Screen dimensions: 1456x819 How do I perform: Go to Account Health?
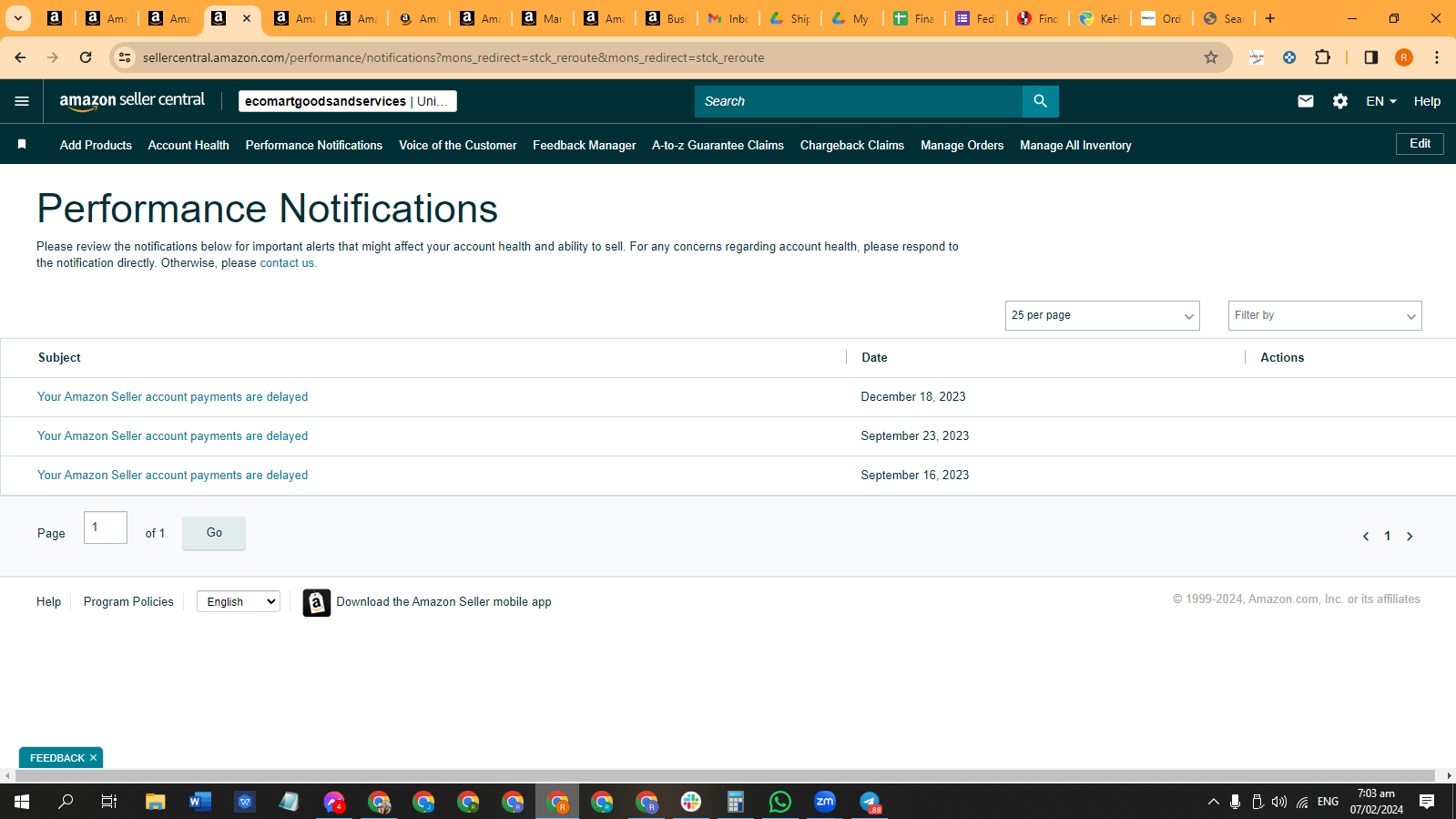tap(188, 145)
